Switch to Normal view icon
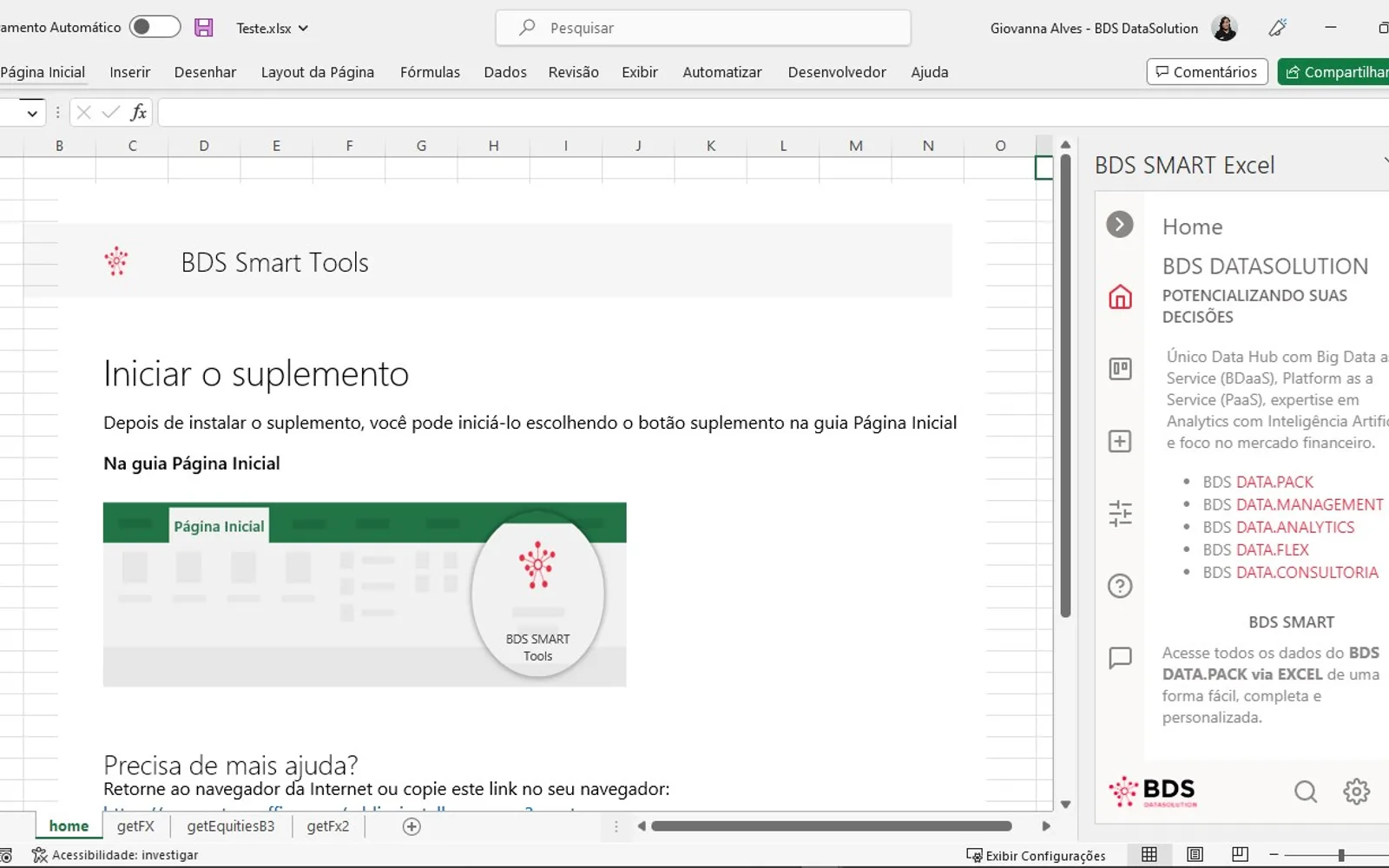 [1149, 855]
